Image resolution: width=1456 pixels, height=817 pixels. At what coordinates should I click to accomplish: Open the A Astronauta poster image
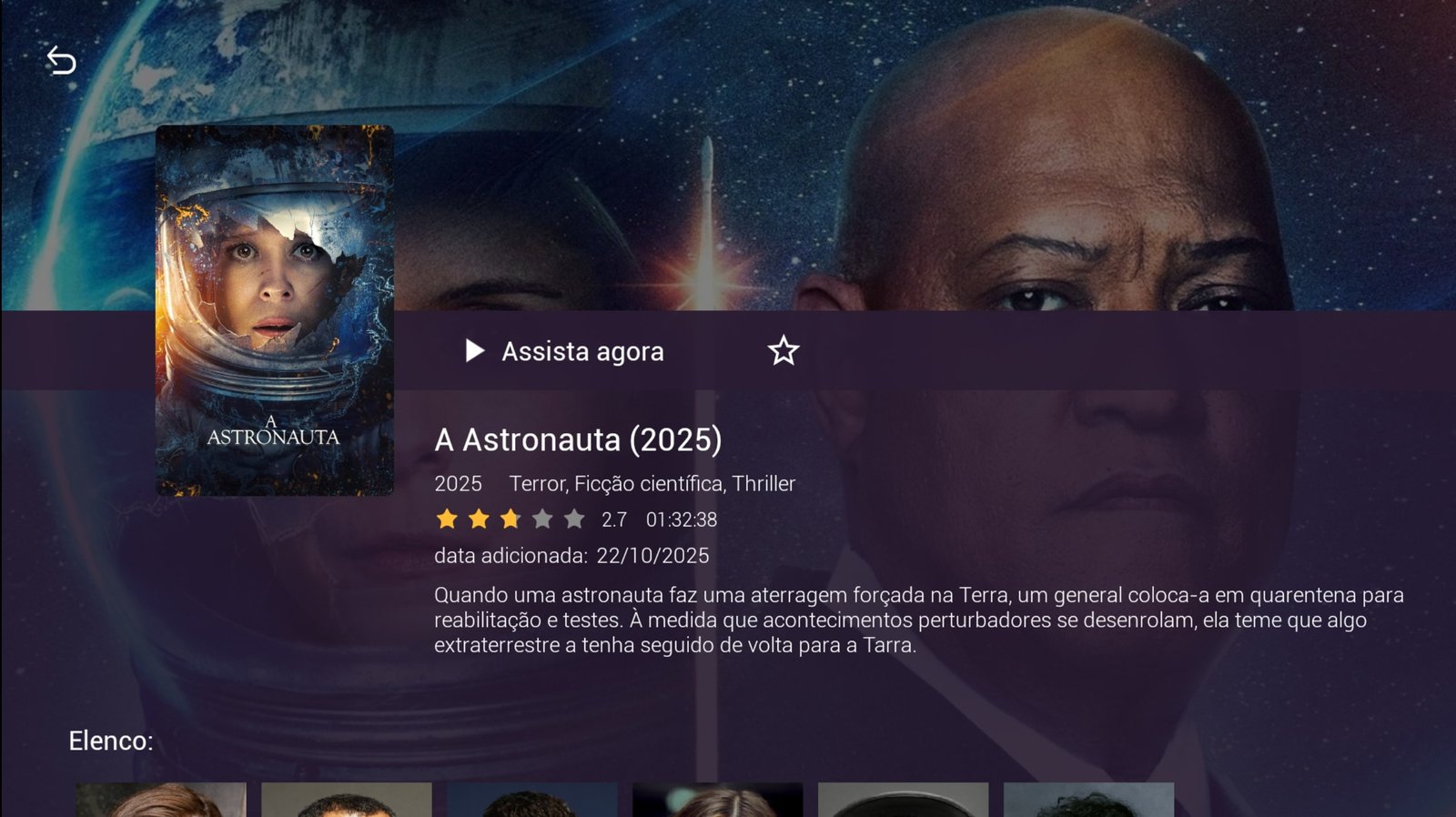(275, 310)
